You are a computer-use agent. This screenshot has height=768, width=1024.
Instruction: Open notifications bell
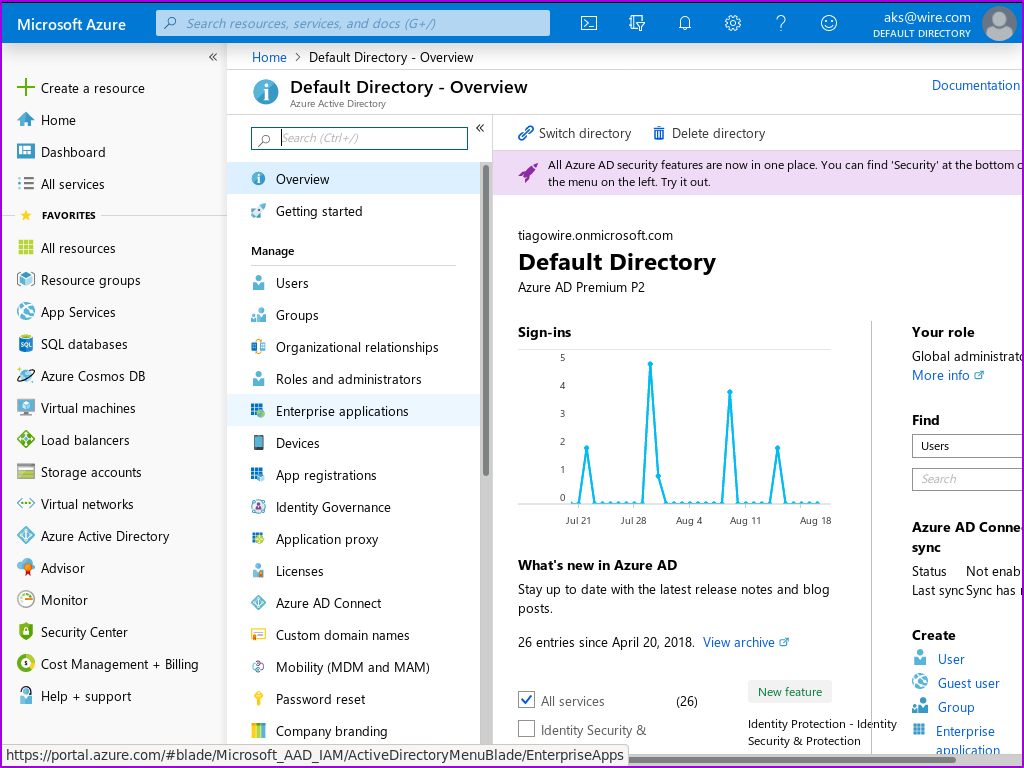pyautogui.click(x=684, y=24)
